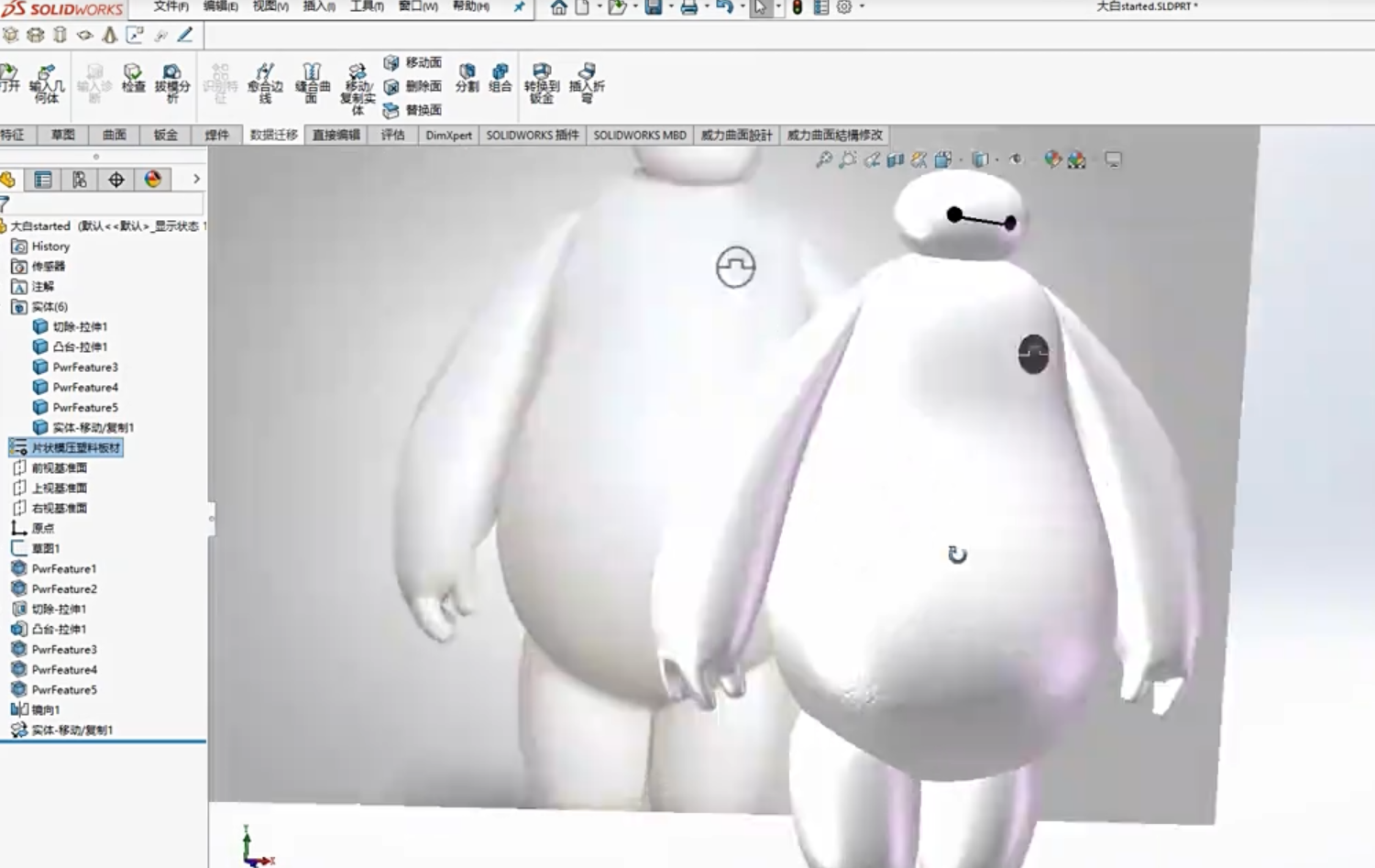
Task: Open 移动/复制实体 move copy bodies tool
Action: [x=357, y=89]
